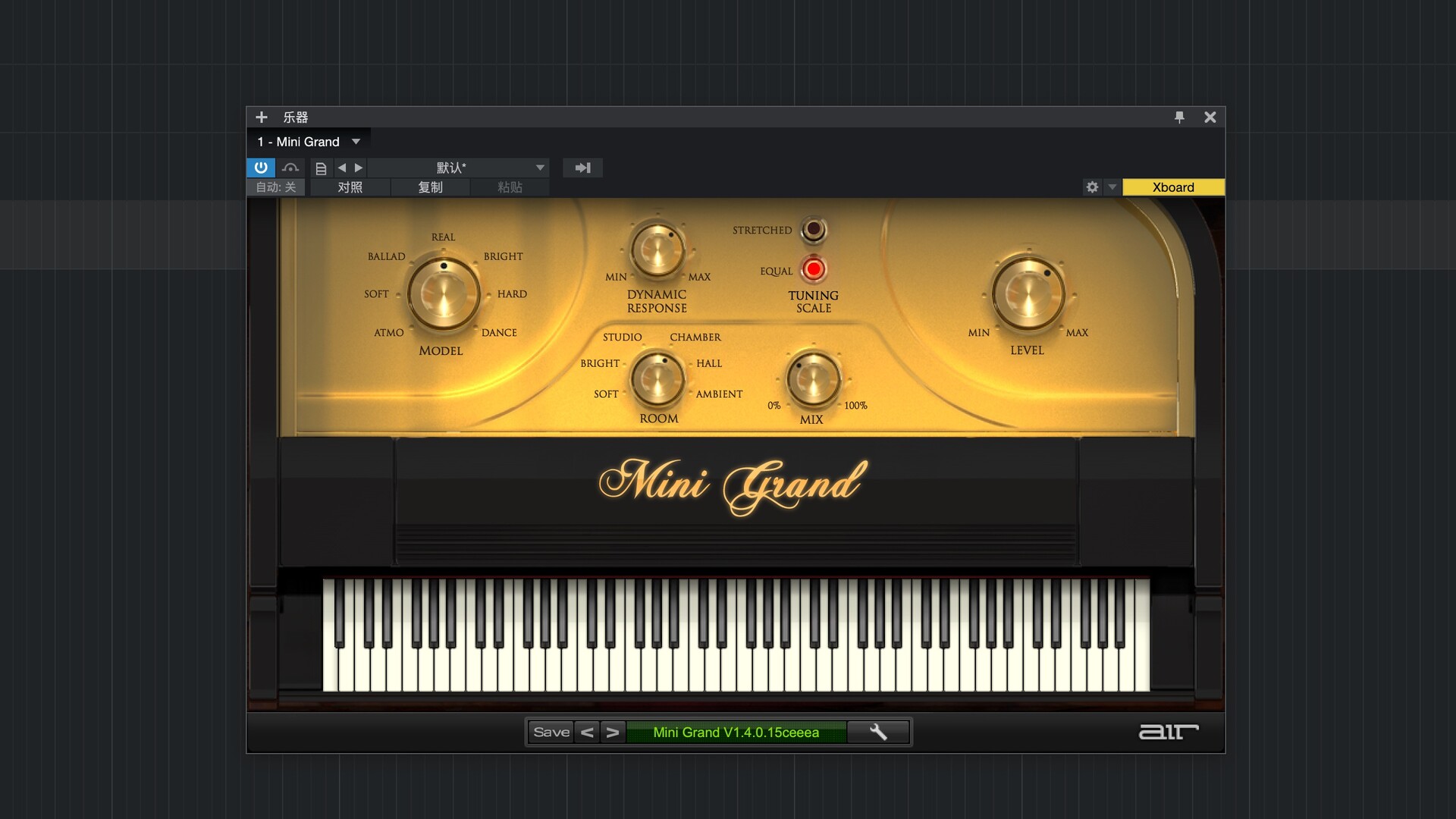Click the Save button in bottom bar
This screenshot has height=819, width=1456.
click(551, 732)
